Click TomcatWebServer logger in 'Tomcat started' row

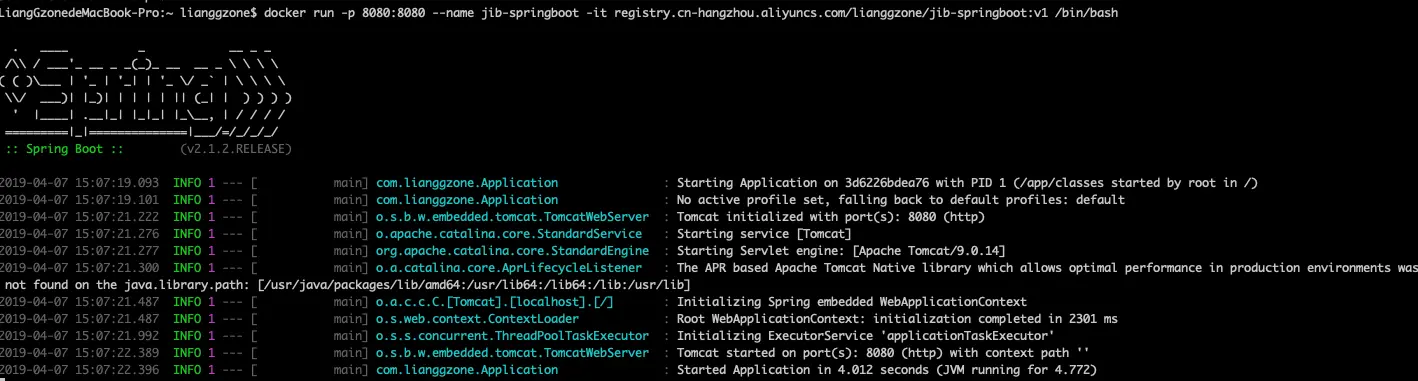click(512, 353)
